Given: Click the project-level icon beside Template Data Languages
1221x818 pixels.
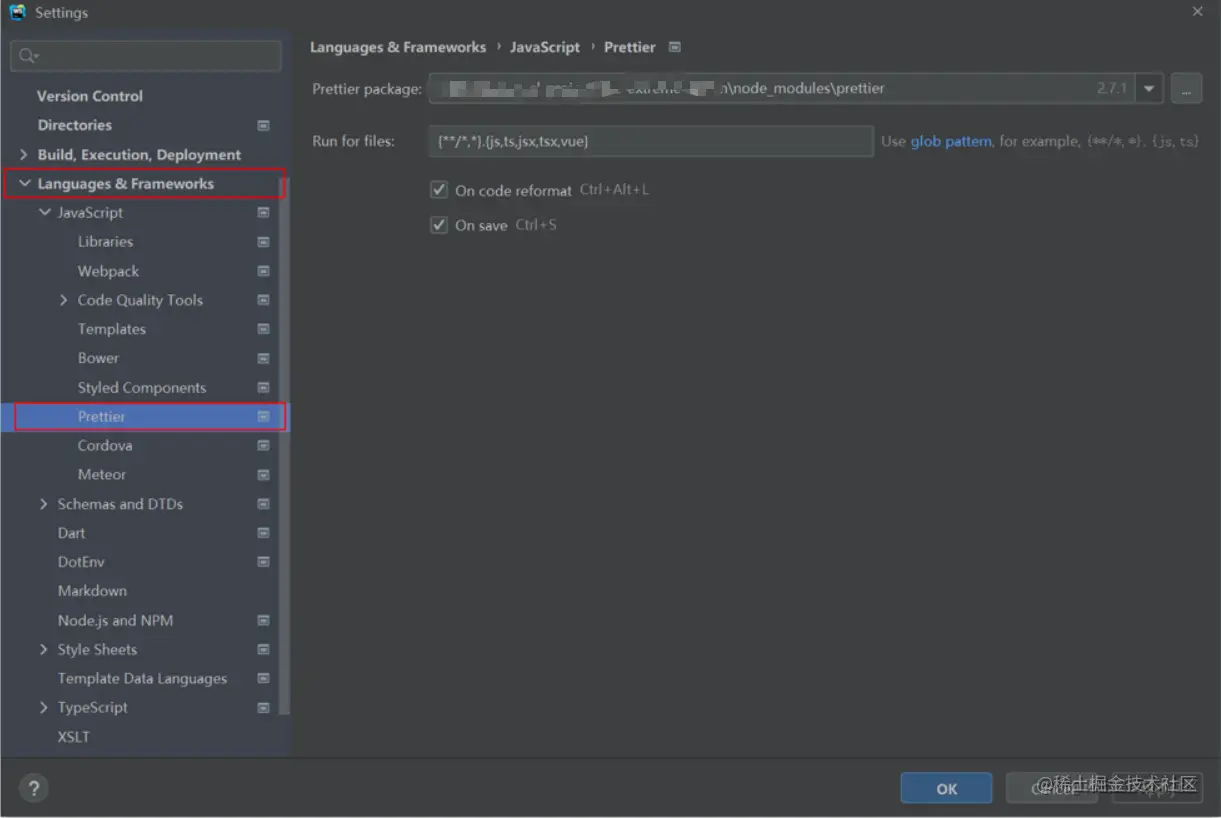Looking at the screenshot, I should (x=263, y=679).
